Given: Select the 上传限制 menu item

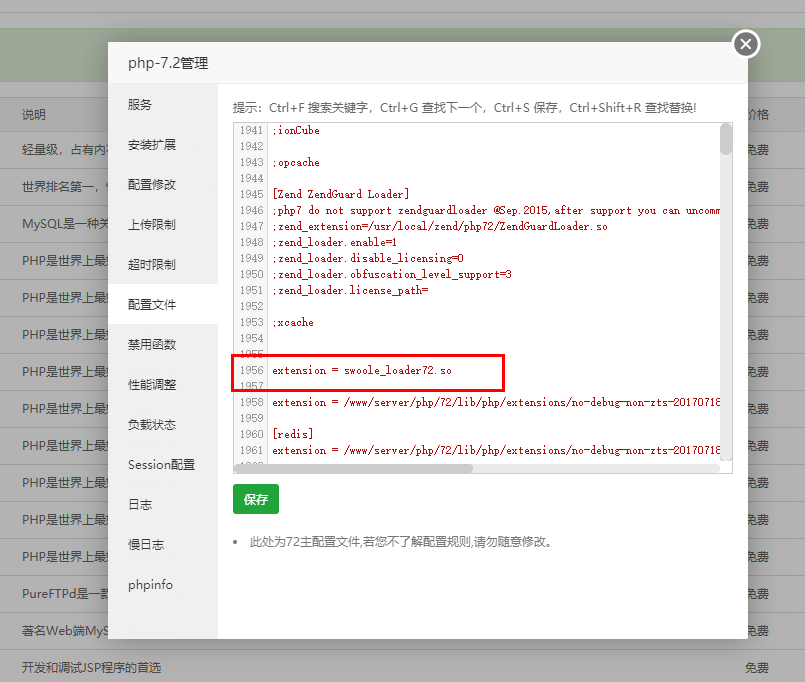Looking at the screenshot, I should tap(152, 225).
